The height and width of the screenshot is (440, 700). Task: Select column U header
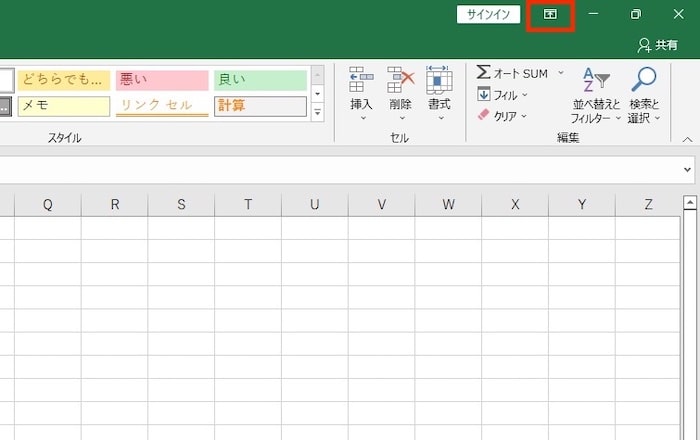coord(315,205)
